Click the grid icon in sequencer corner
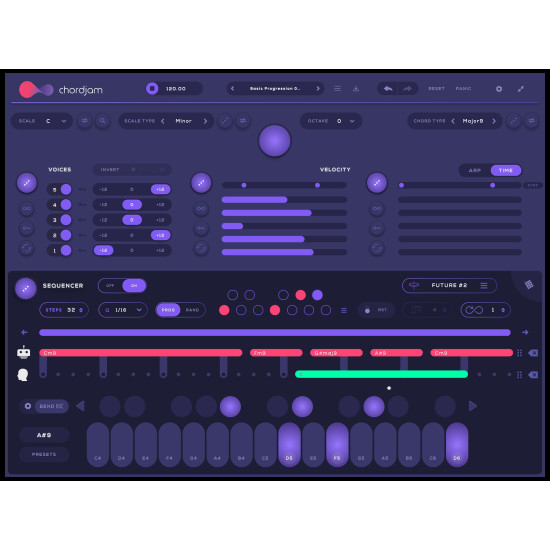The image size is (550, 550). tap(529, 284)
